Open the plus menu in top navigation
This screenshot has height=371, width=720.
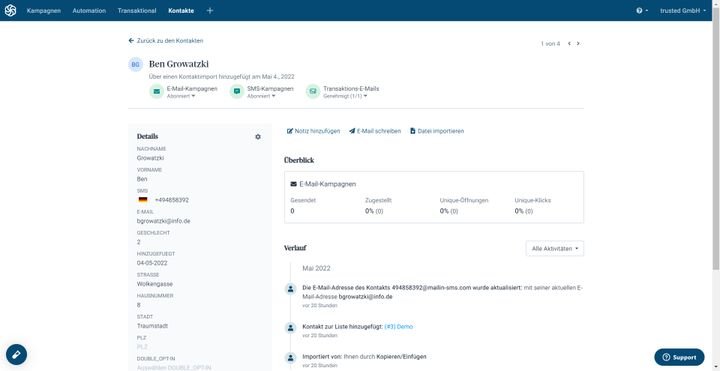[210, 11]
